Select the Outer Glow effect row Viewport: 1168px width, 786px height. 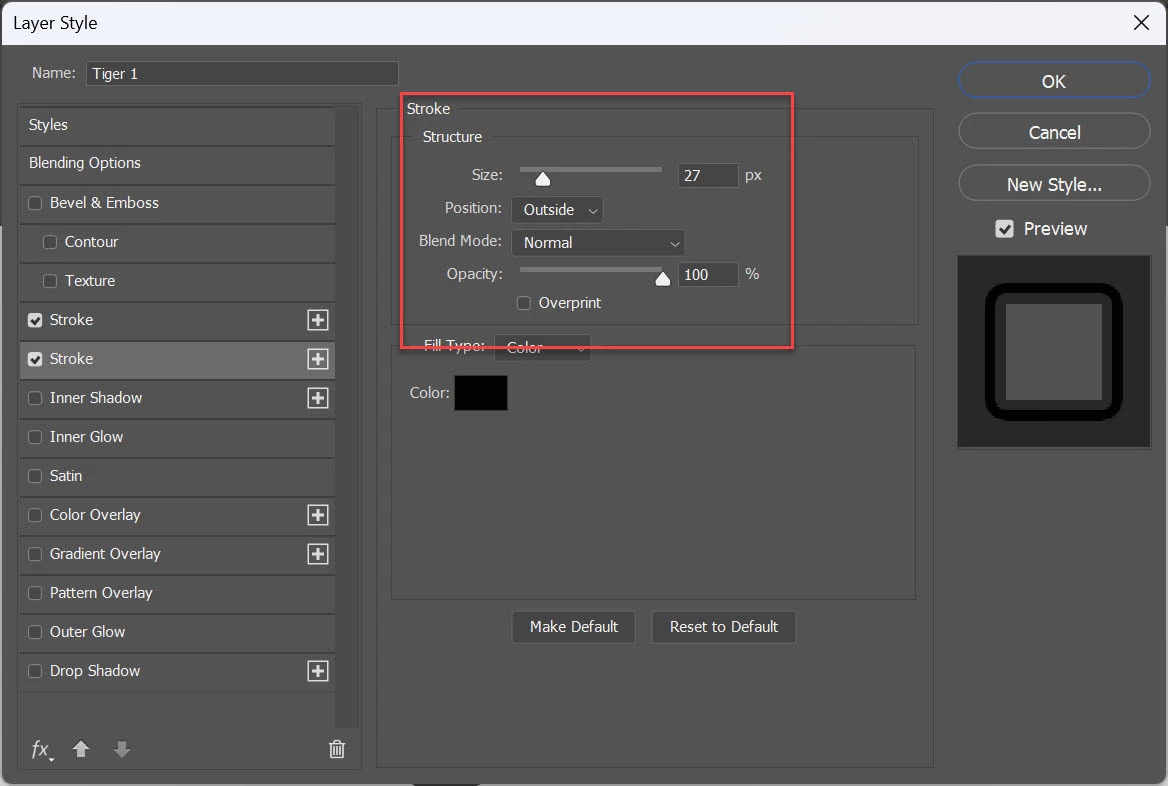coord(177,632)
